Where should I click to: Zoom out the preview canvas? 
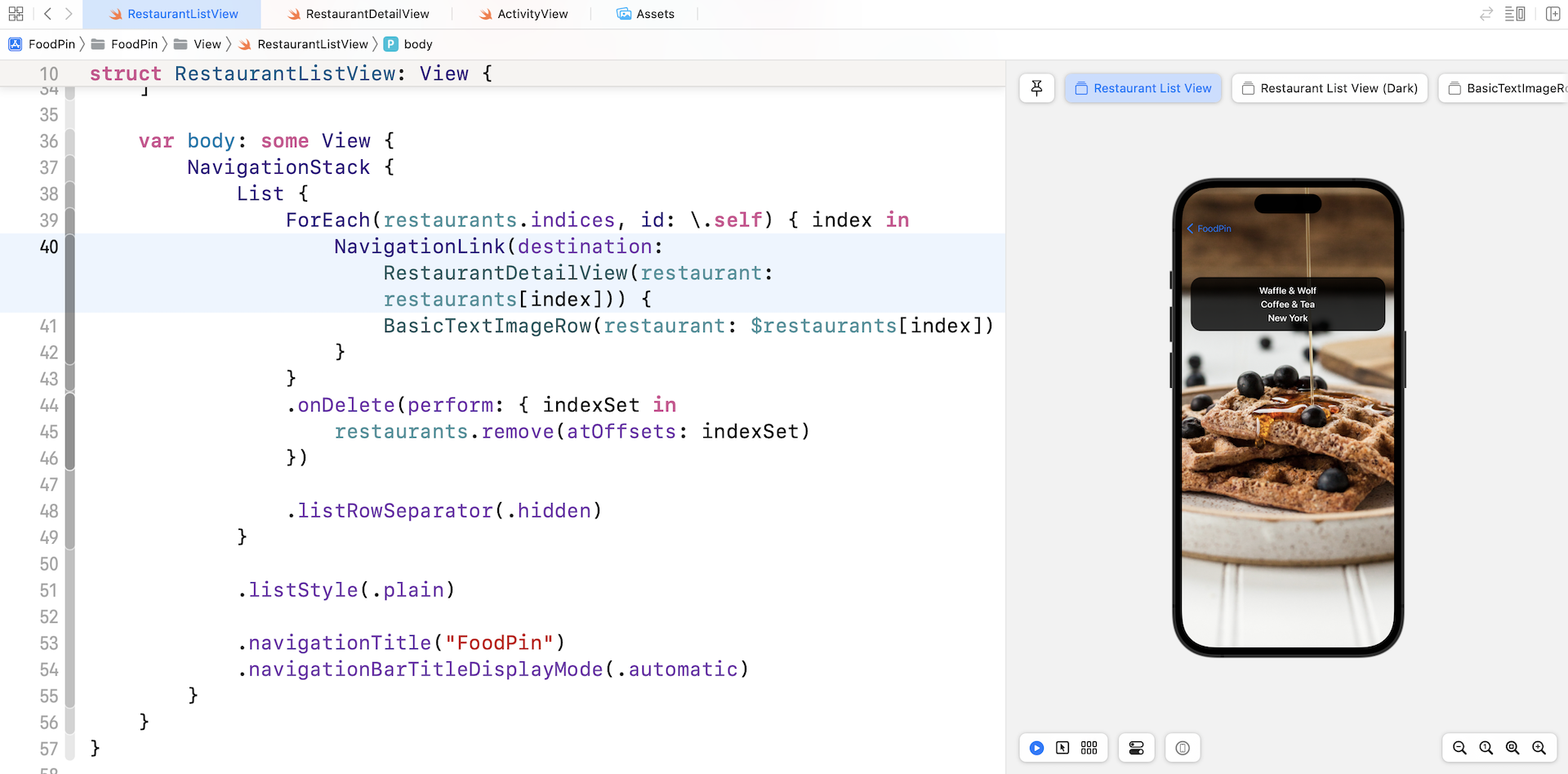coord(1459,748)
